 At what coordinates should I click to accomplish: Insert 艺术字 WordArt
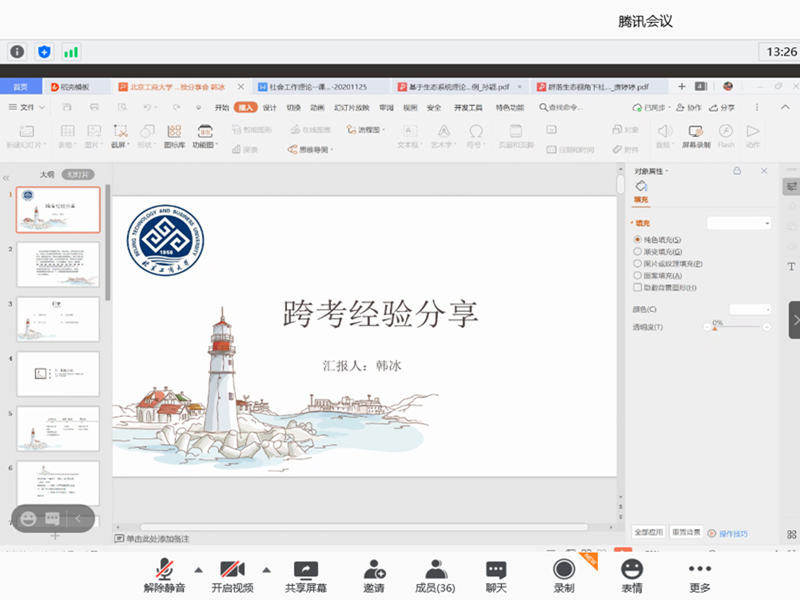click(442, 135)
